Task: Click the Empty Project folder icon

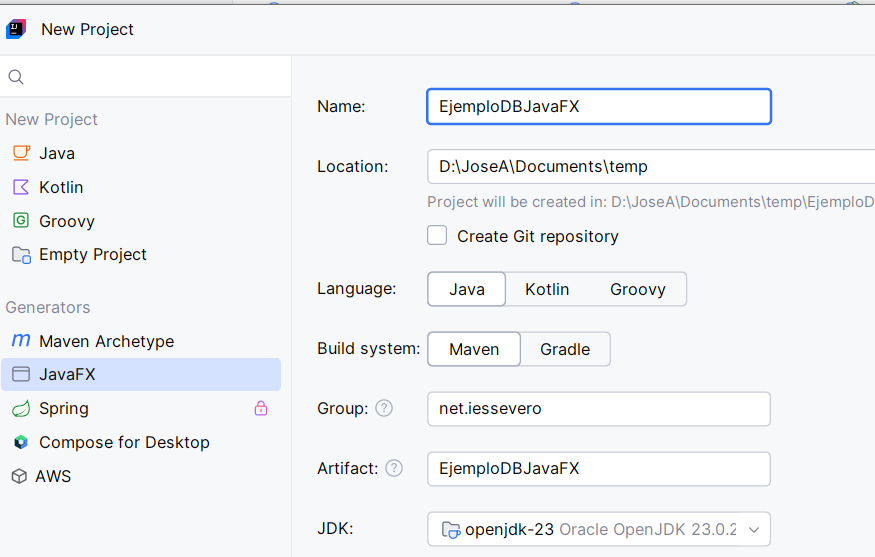Action: [21, 255]
